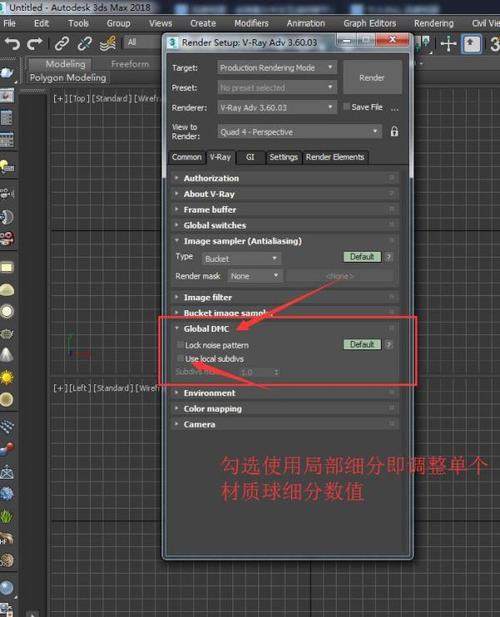Click the up-arrow tool next to Select and Move
Image resolution: width=500 pixels, height=617 pixels.
(471, 43)
